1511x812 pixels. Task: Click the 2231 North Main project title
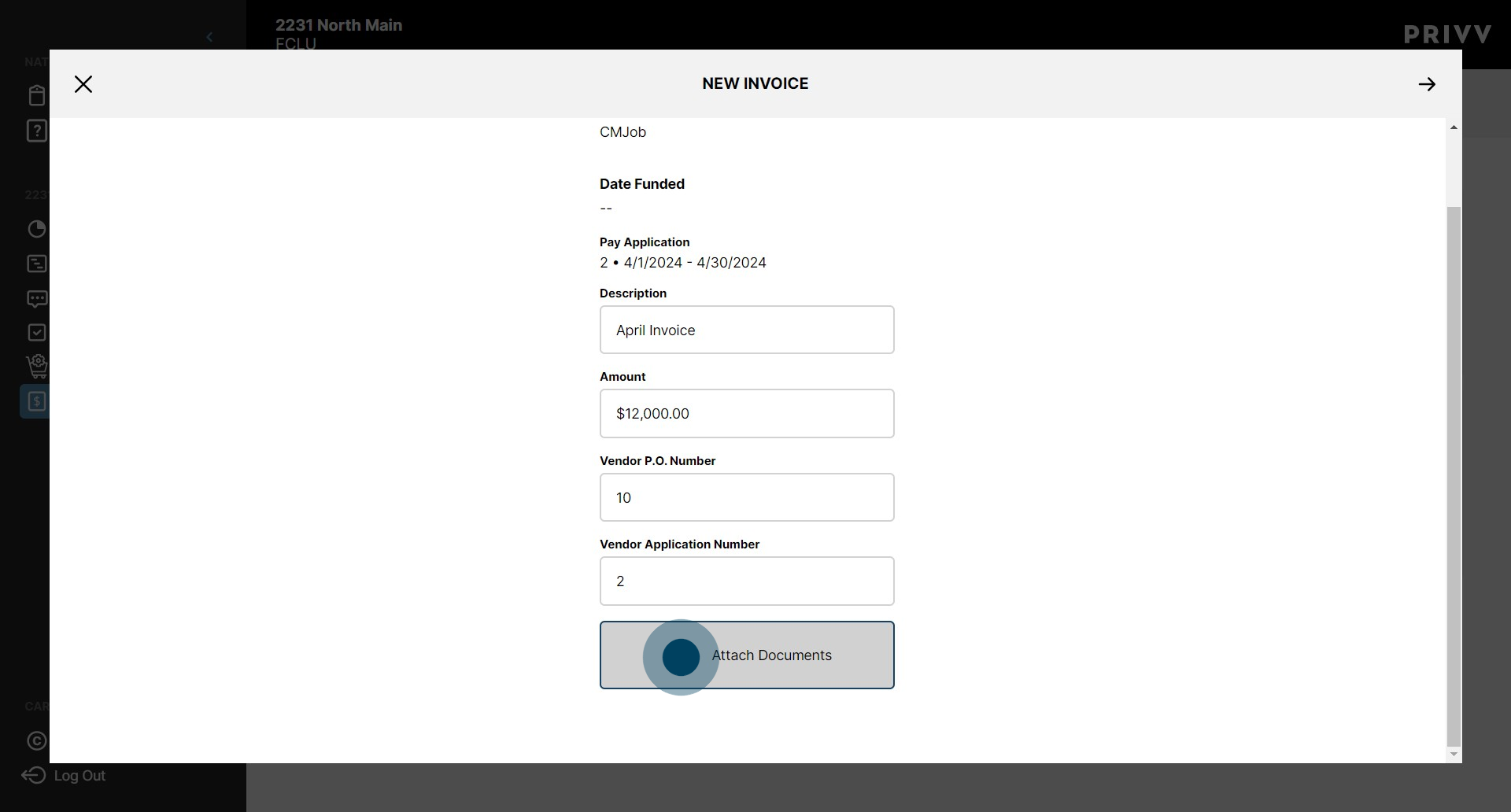pos(339,25)
